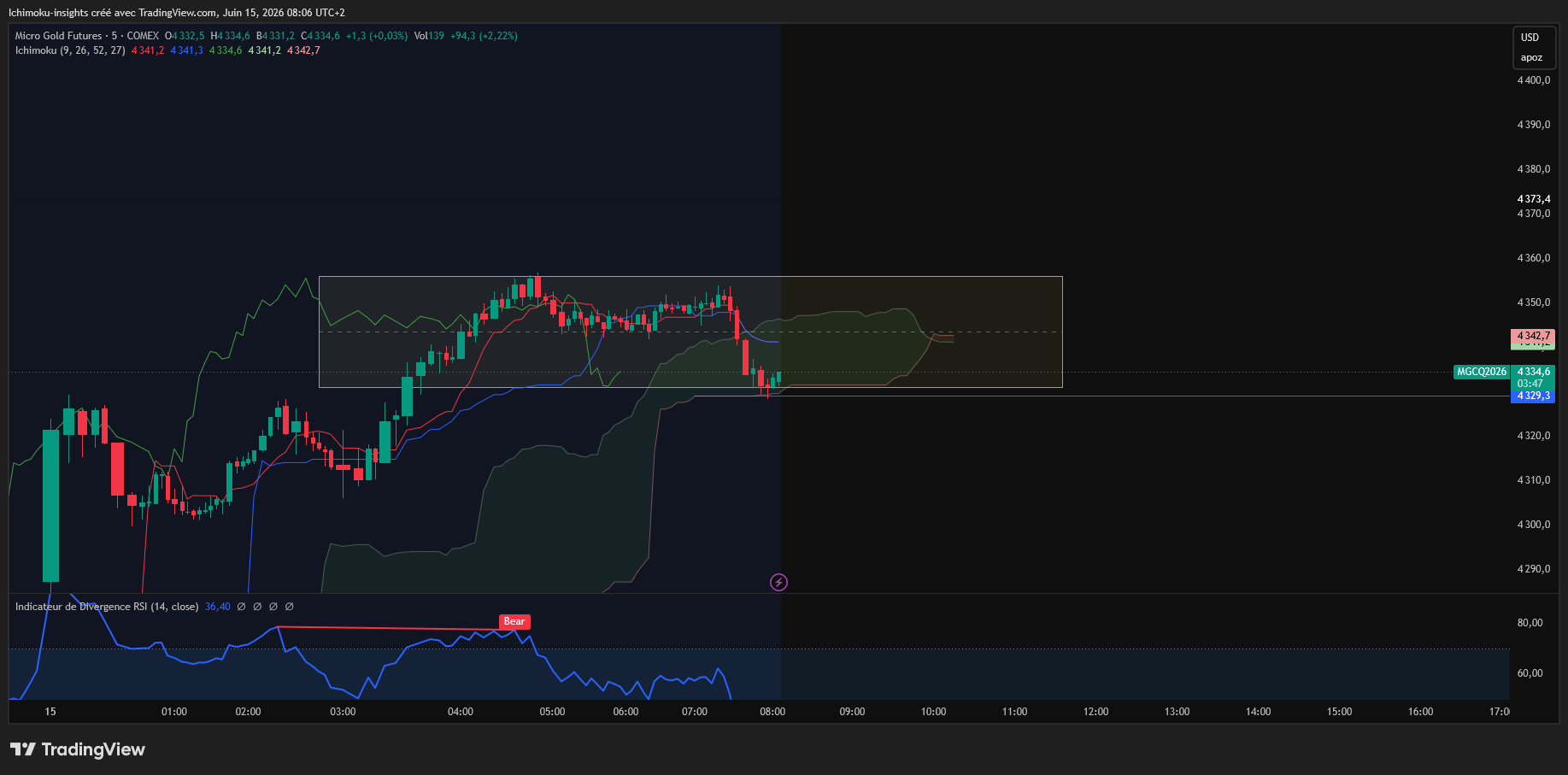Click the purple lightning event icon
The height and width of the screenshot is (775, 1568).
click(778, 583)
